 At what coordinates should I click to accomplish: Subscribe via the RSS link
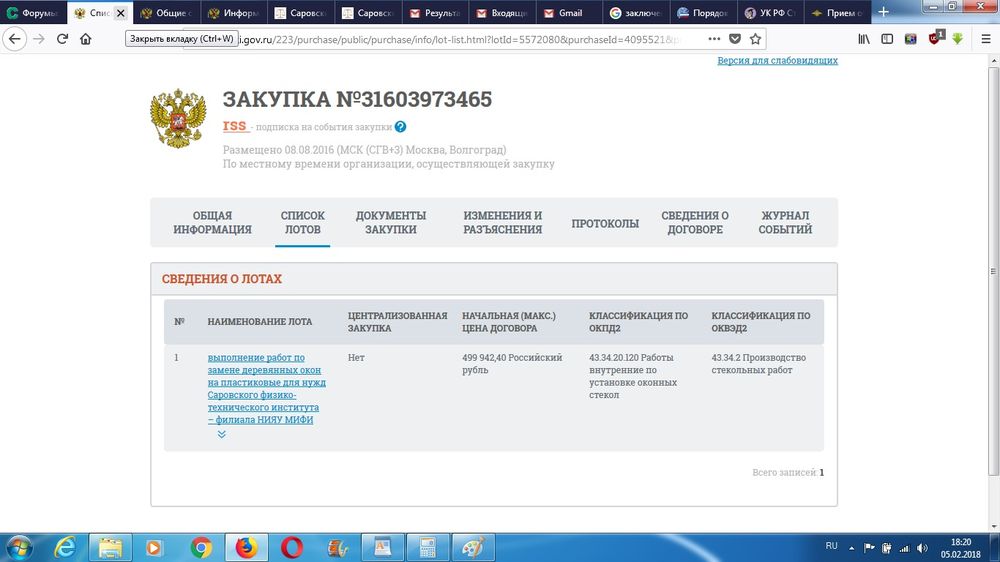tap(235, 126)
